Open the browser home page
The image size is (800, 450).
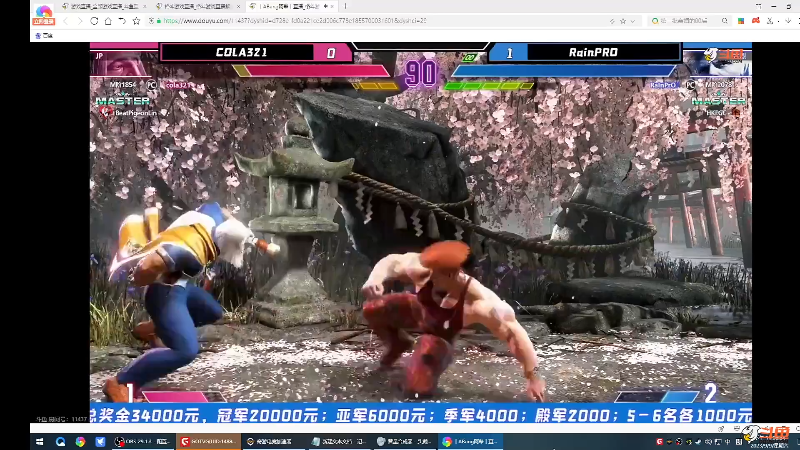(108, 21)
